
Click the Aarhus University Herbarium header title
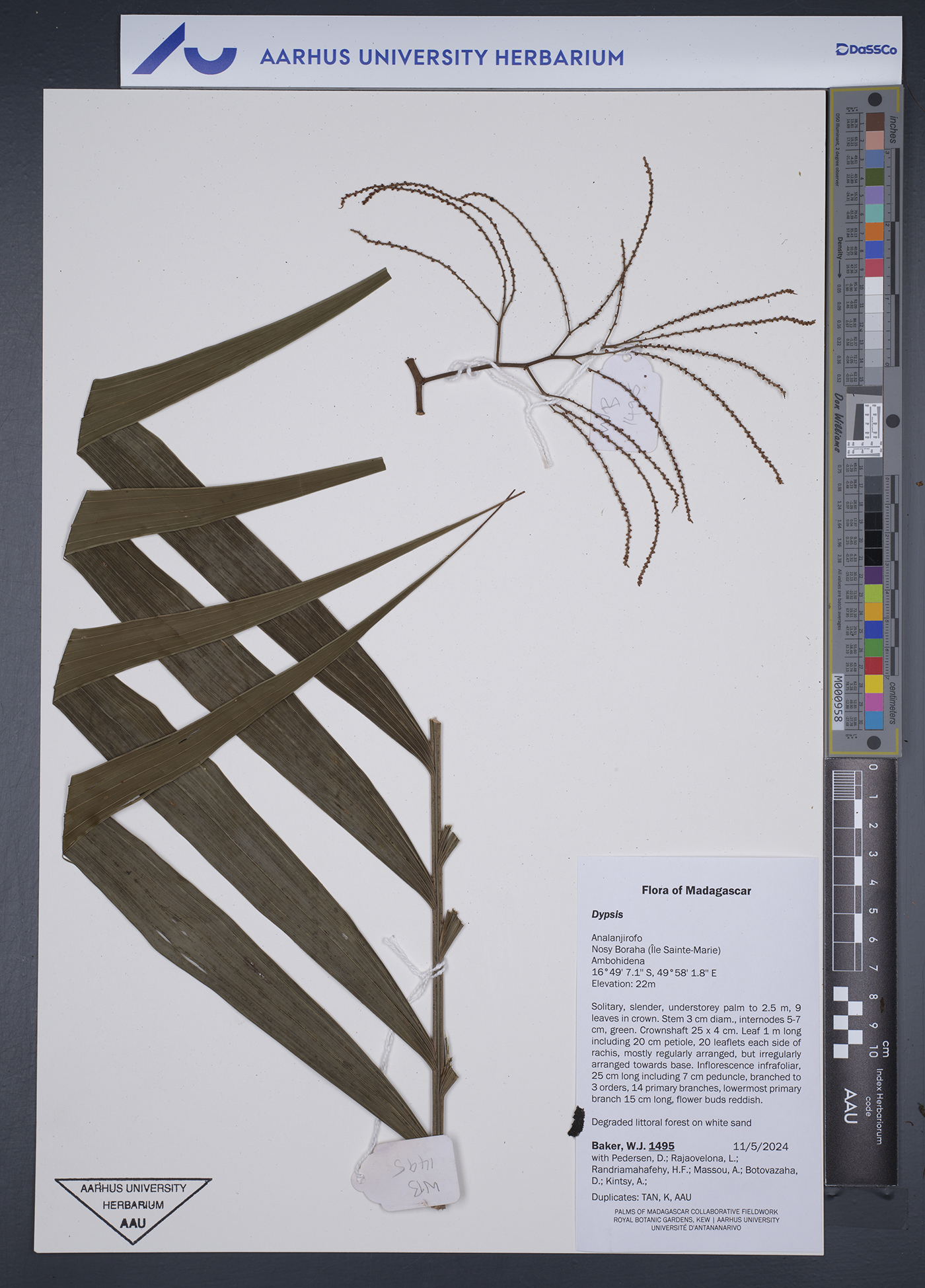pos(441,57)
